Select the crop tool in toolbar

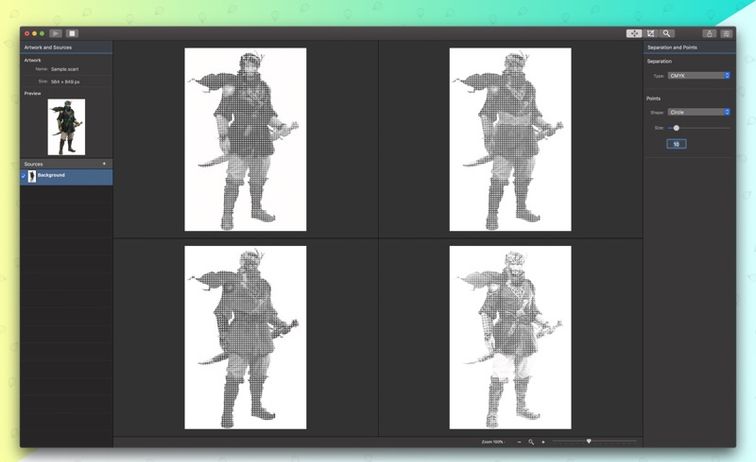click(x=651, y=33)
